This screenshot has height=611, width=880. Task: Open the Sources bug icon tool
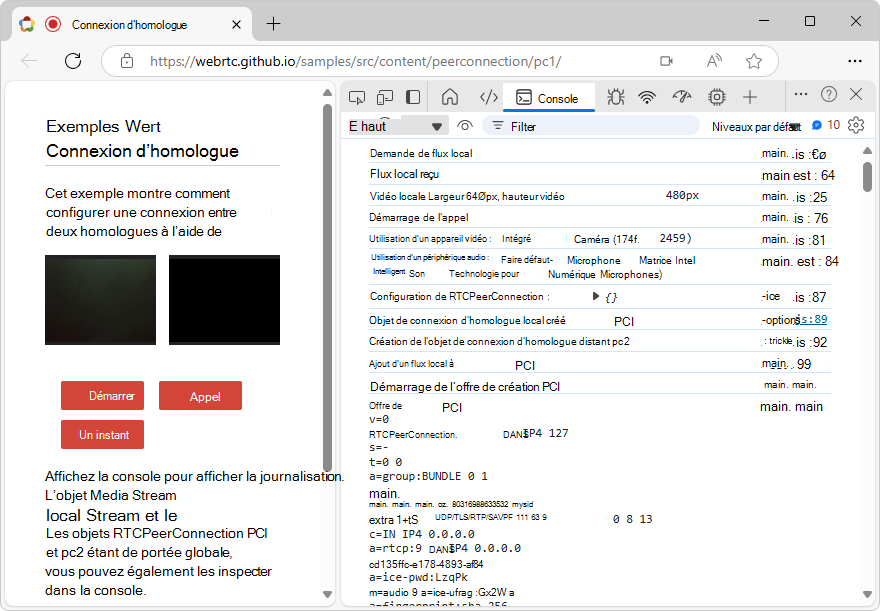(616, 98)
